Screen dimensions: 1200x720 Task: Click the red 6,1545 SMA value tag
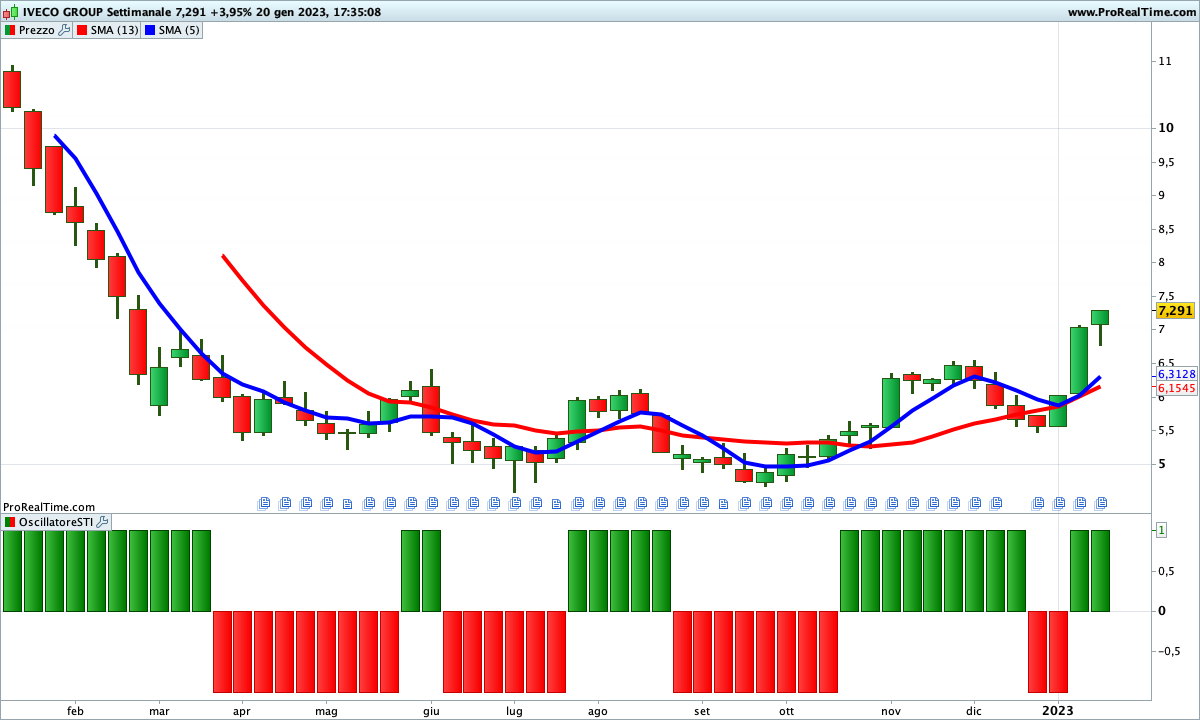1176,388
